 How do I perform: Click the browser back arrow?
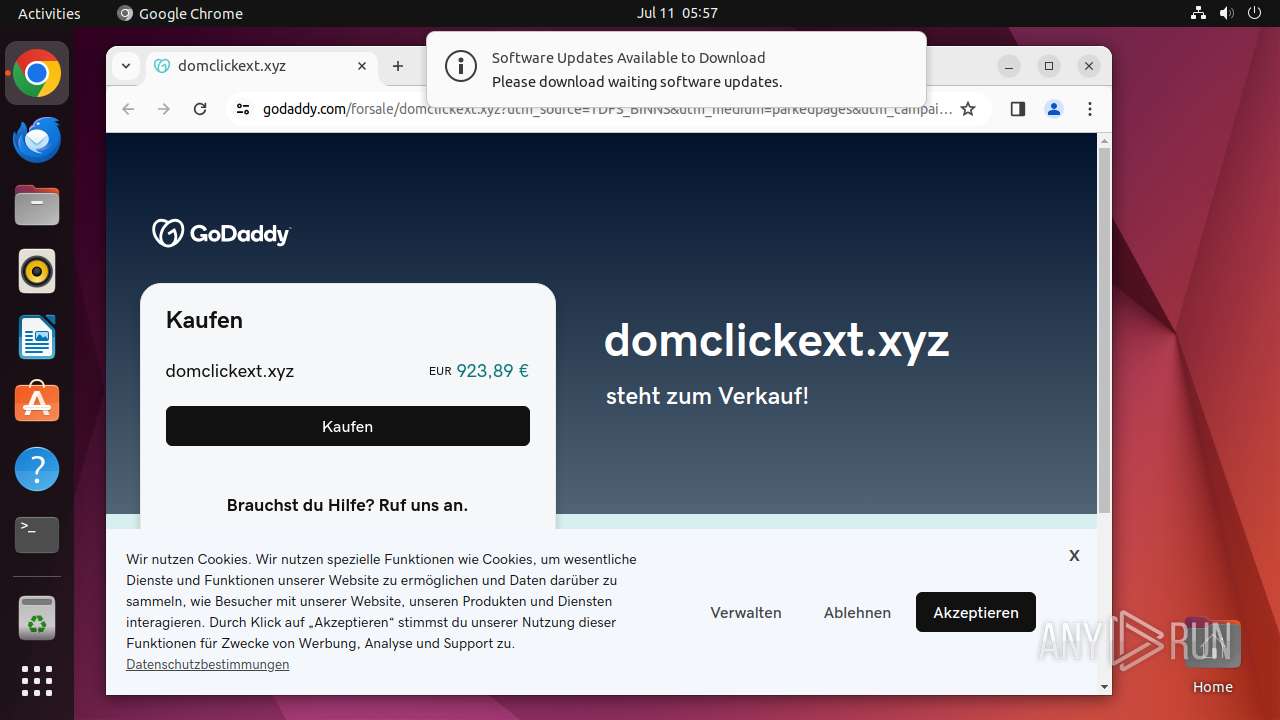pos(128,109)
